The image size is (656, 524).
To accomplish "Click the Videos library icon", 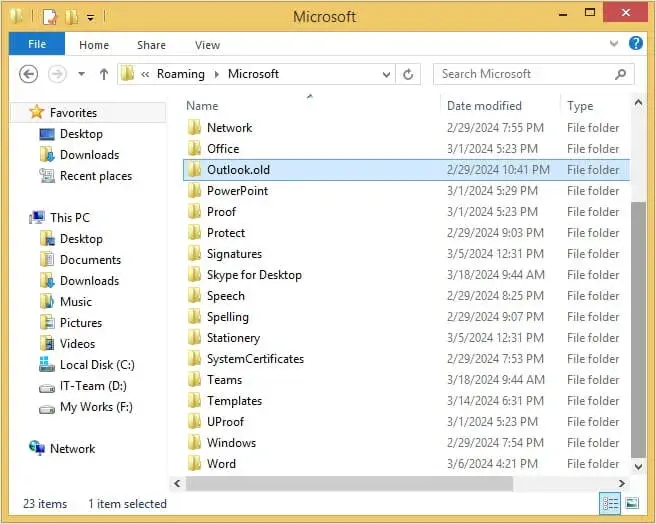I will pyautogui.click(x=47, y=344).
